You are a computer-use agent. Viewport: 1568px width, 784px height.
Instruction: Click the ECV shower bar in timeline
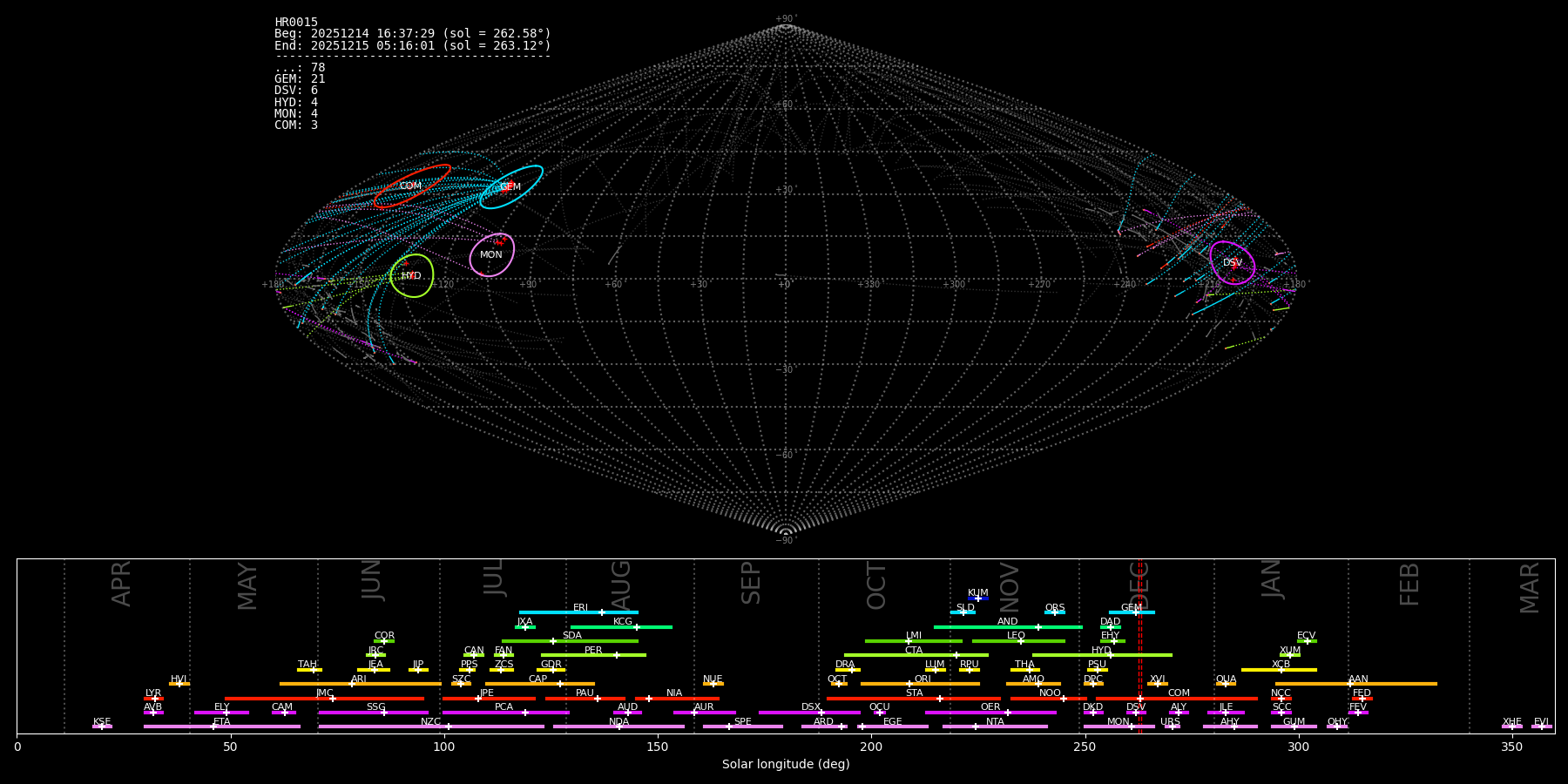pos(1307,641)
